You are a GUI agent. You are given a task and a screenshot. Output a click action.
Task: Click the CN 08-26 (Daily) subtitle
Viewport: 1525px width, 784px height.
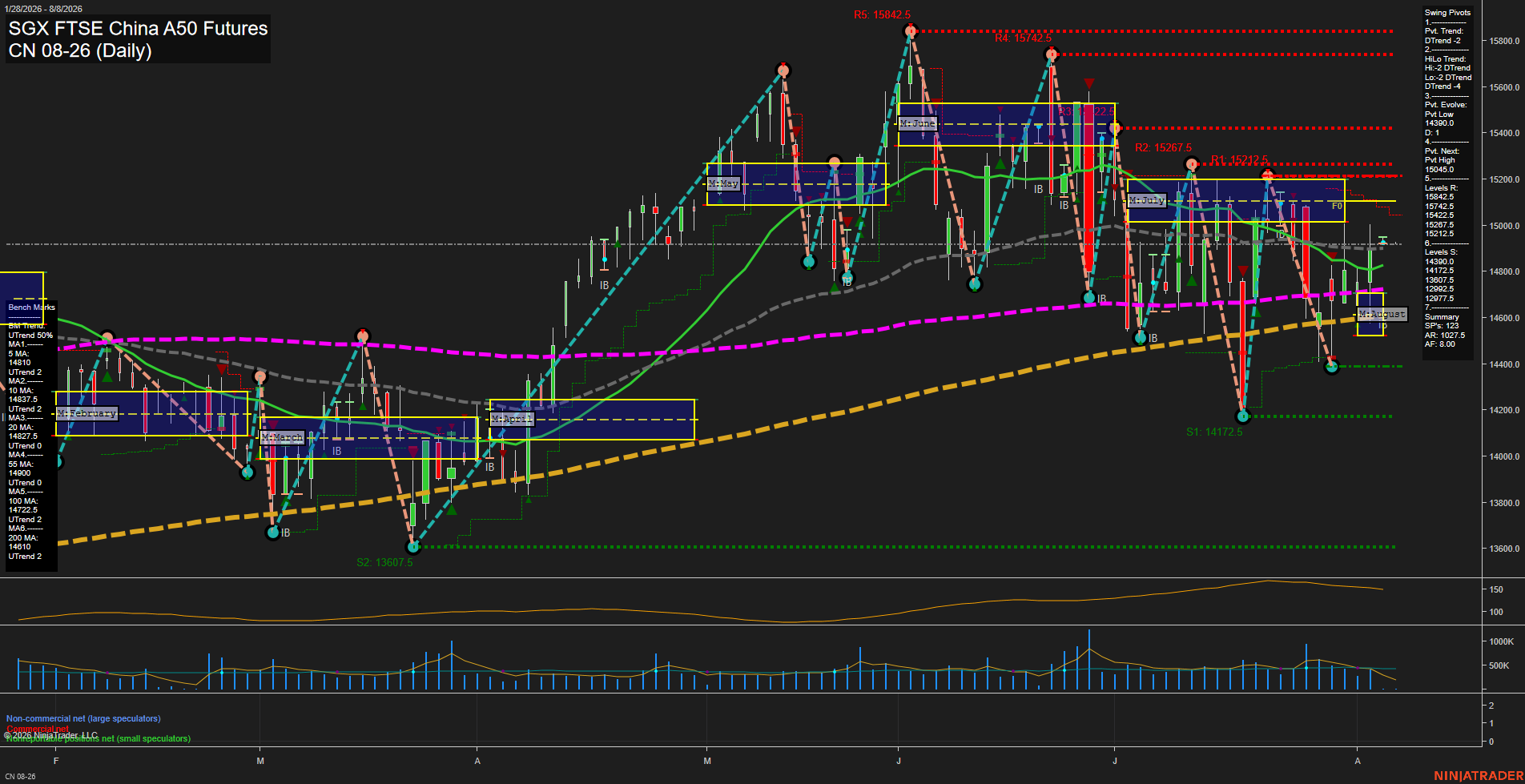80,50
